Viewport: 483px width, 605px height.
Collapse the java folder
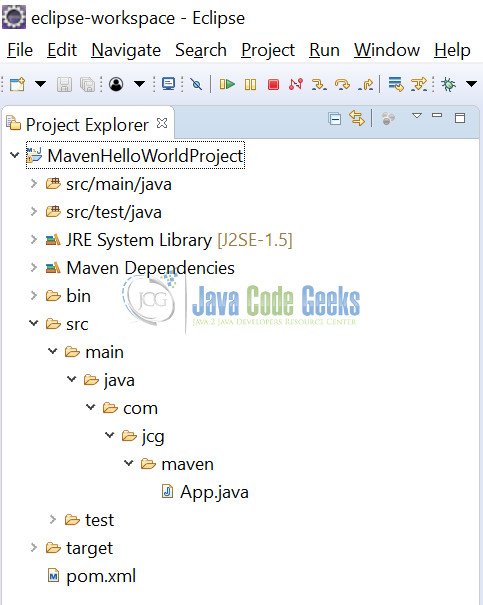click(72, 379)
